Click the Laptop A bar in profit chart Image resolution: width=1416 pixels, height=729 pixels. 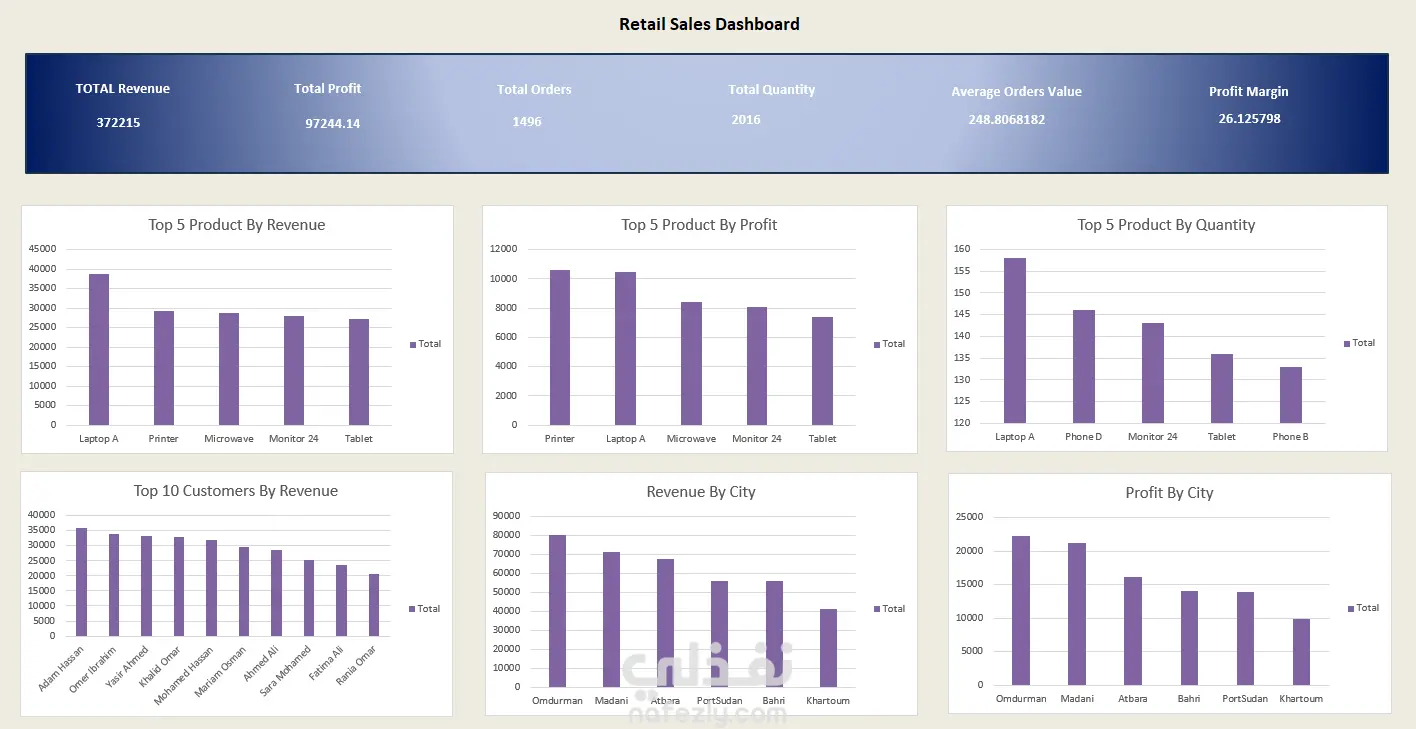[626, 349]
